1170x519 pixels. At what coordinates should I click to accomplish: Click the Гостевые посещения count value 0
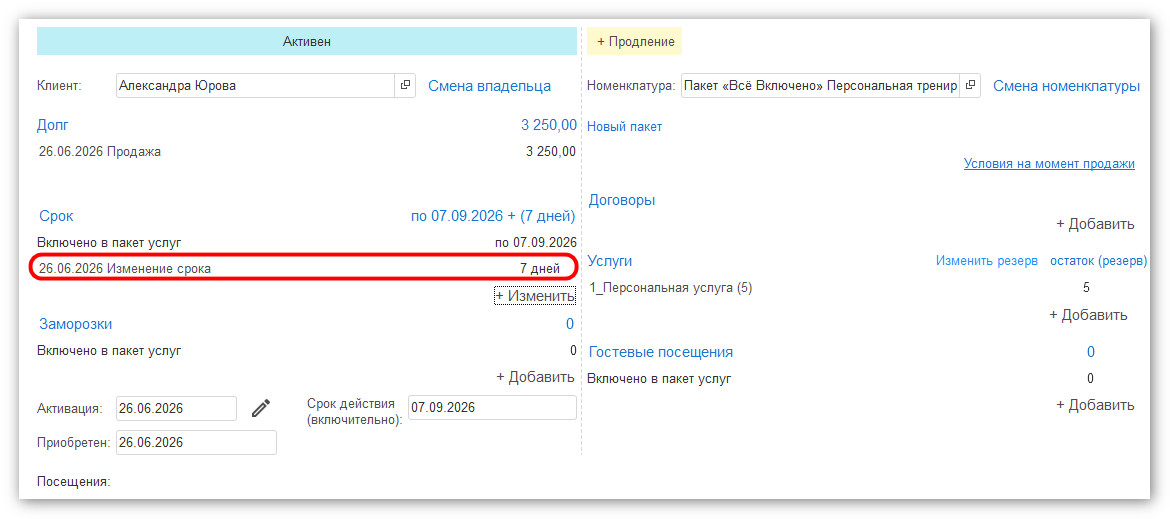[x=1090, y=351]
